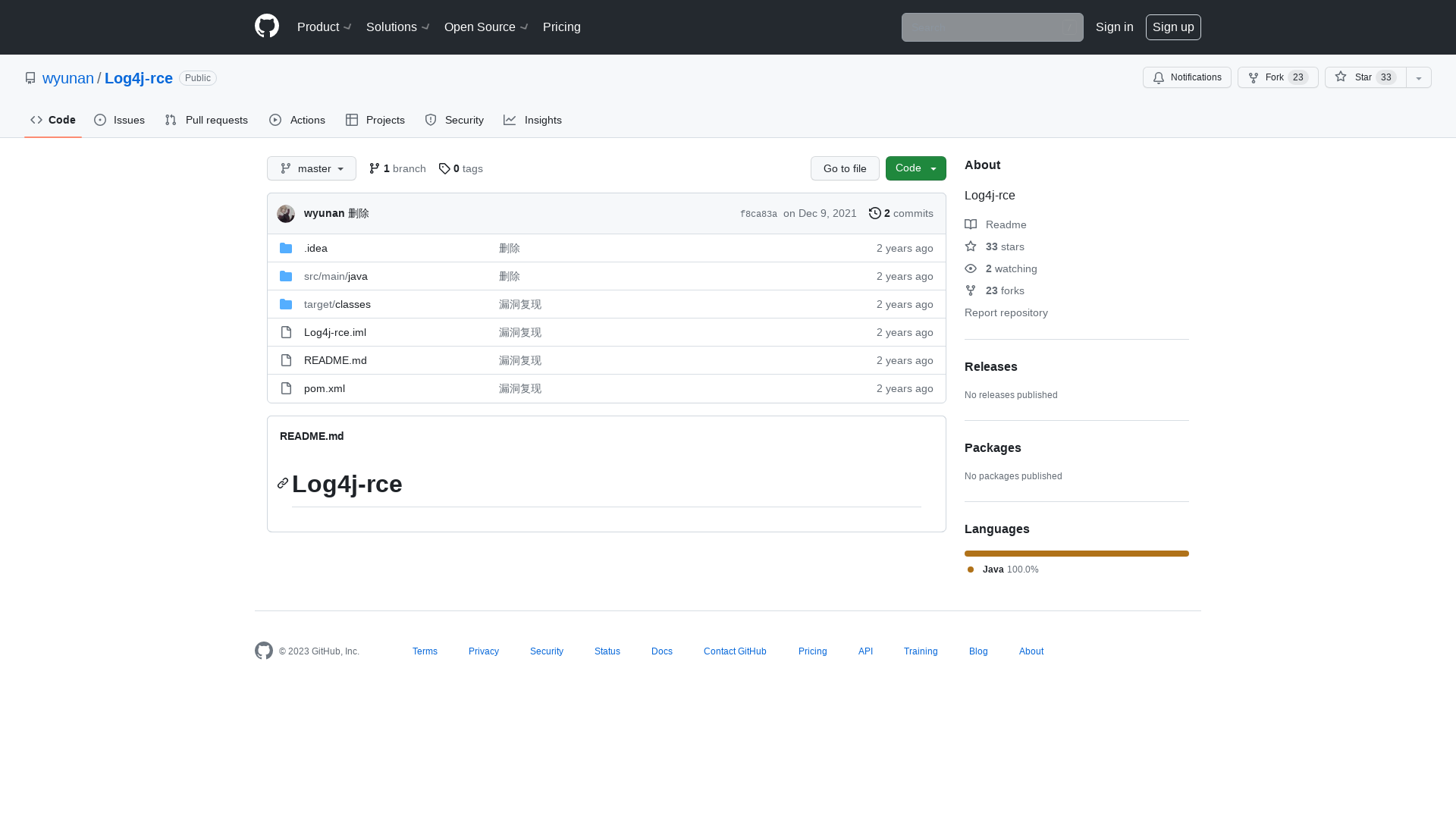Screen dimensions: 1456x819
Task: Click the heading anchor link icon
Action: (x=283, y=483)
